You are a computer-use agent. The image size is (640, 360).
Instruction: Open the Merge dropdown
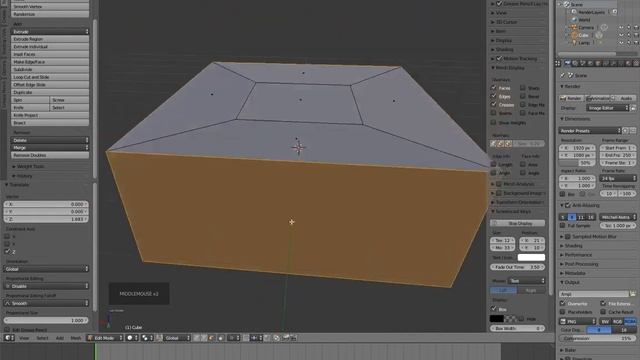click(50, 147)
